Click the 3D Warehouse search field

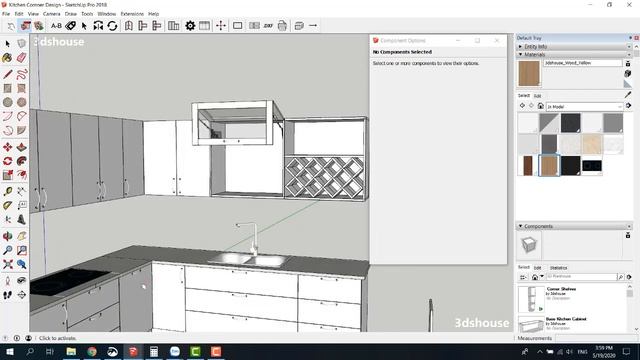click(581, 277)
